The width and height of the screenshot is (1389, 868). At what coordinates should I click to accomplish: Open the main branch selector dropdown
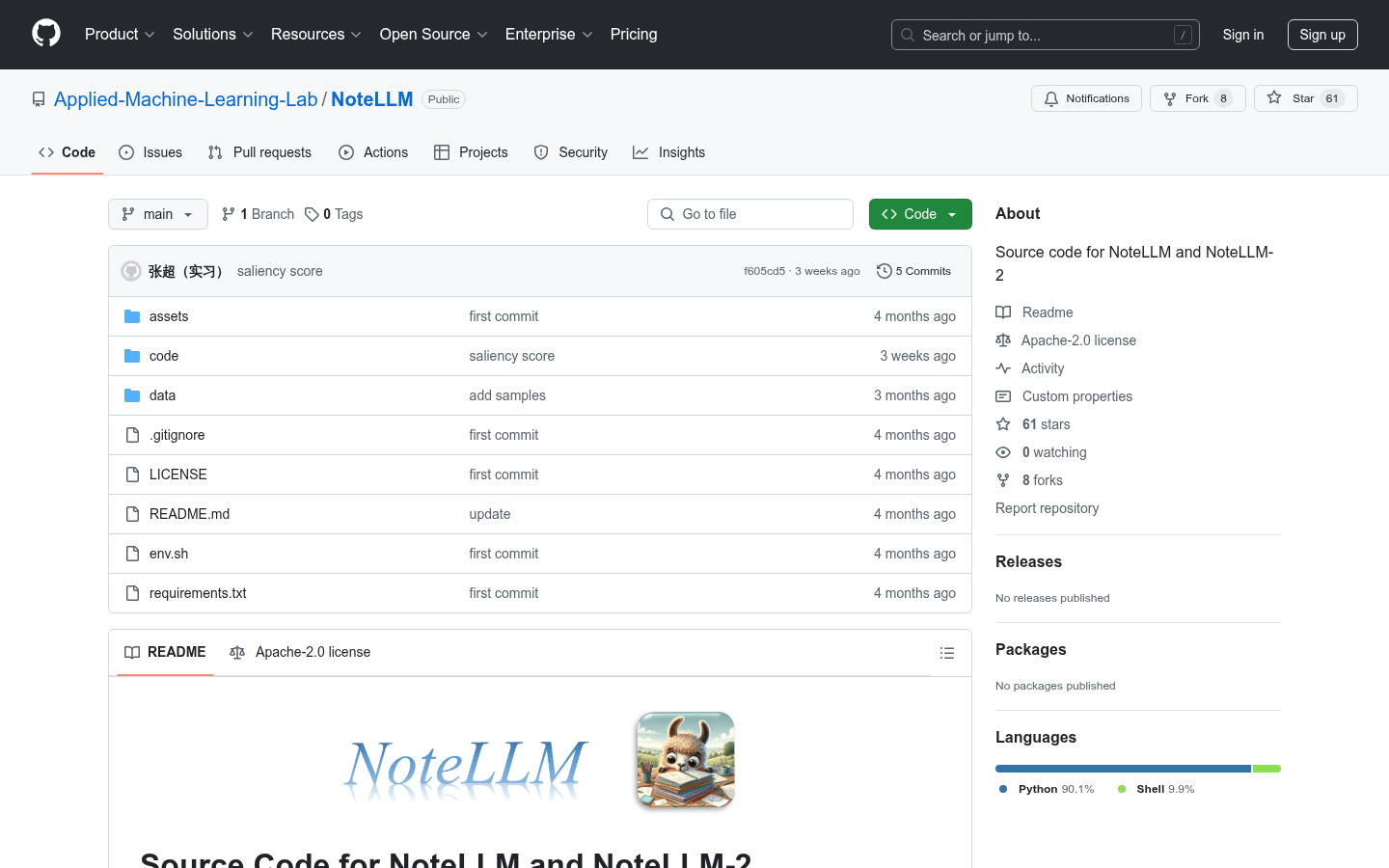tap(158, 214)
